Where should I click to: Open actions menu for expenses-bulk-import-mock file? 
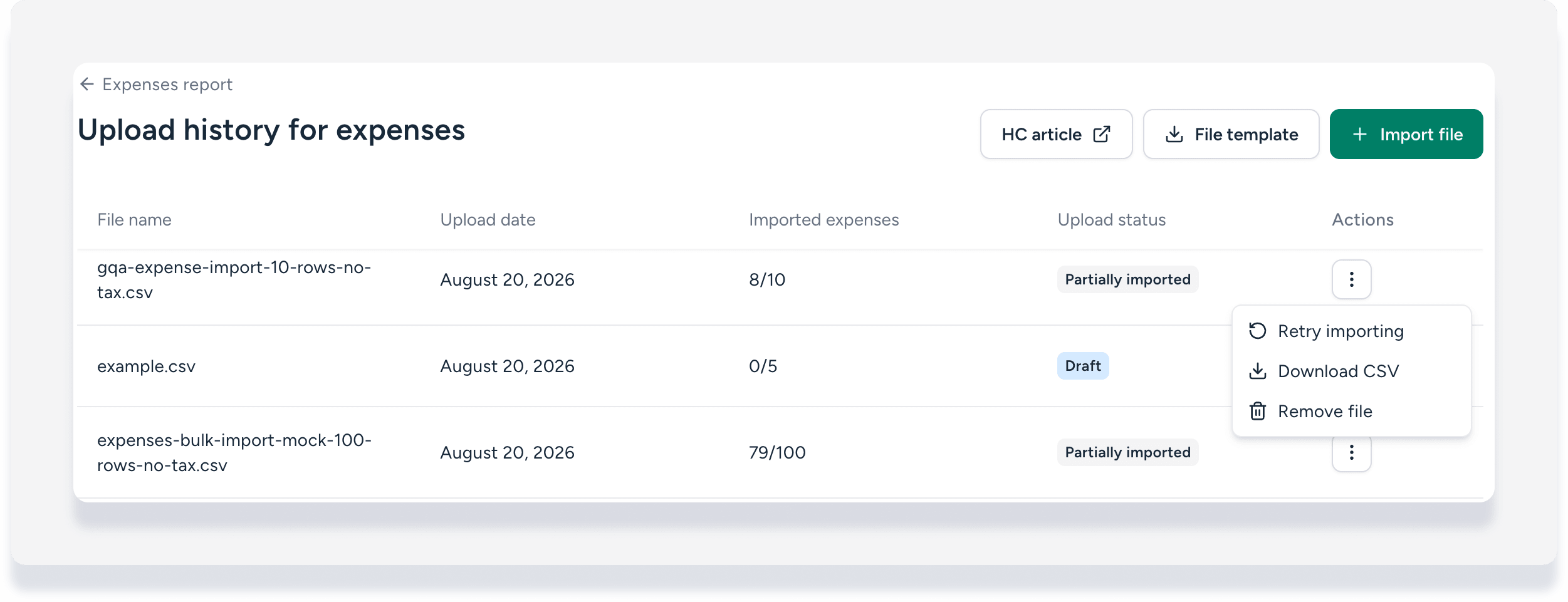click(x=1351, y=452)
